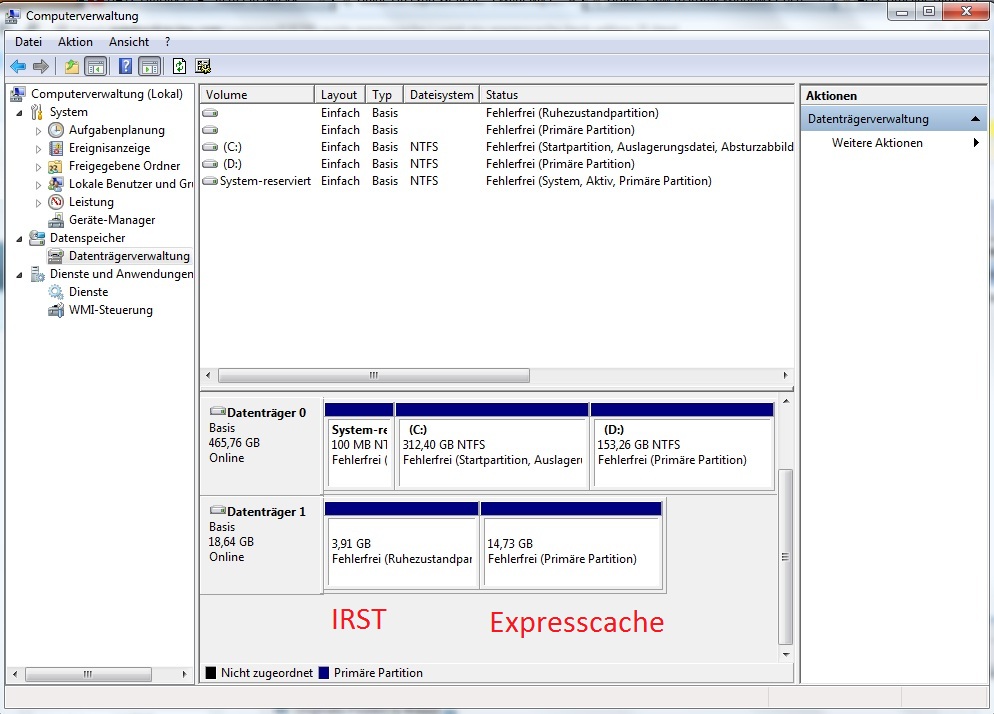Image resolution: width=994 pixels, height=714 pixels.
Task: Open the Ansicht menu
Action: click(129, 42)
